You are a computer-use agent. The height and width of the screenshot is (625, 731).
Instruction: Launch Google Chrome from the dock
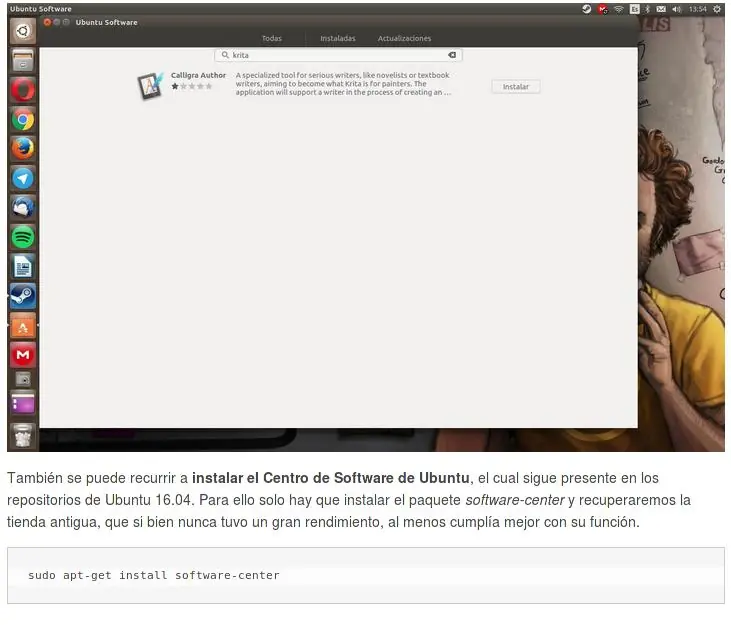(22, 120)
